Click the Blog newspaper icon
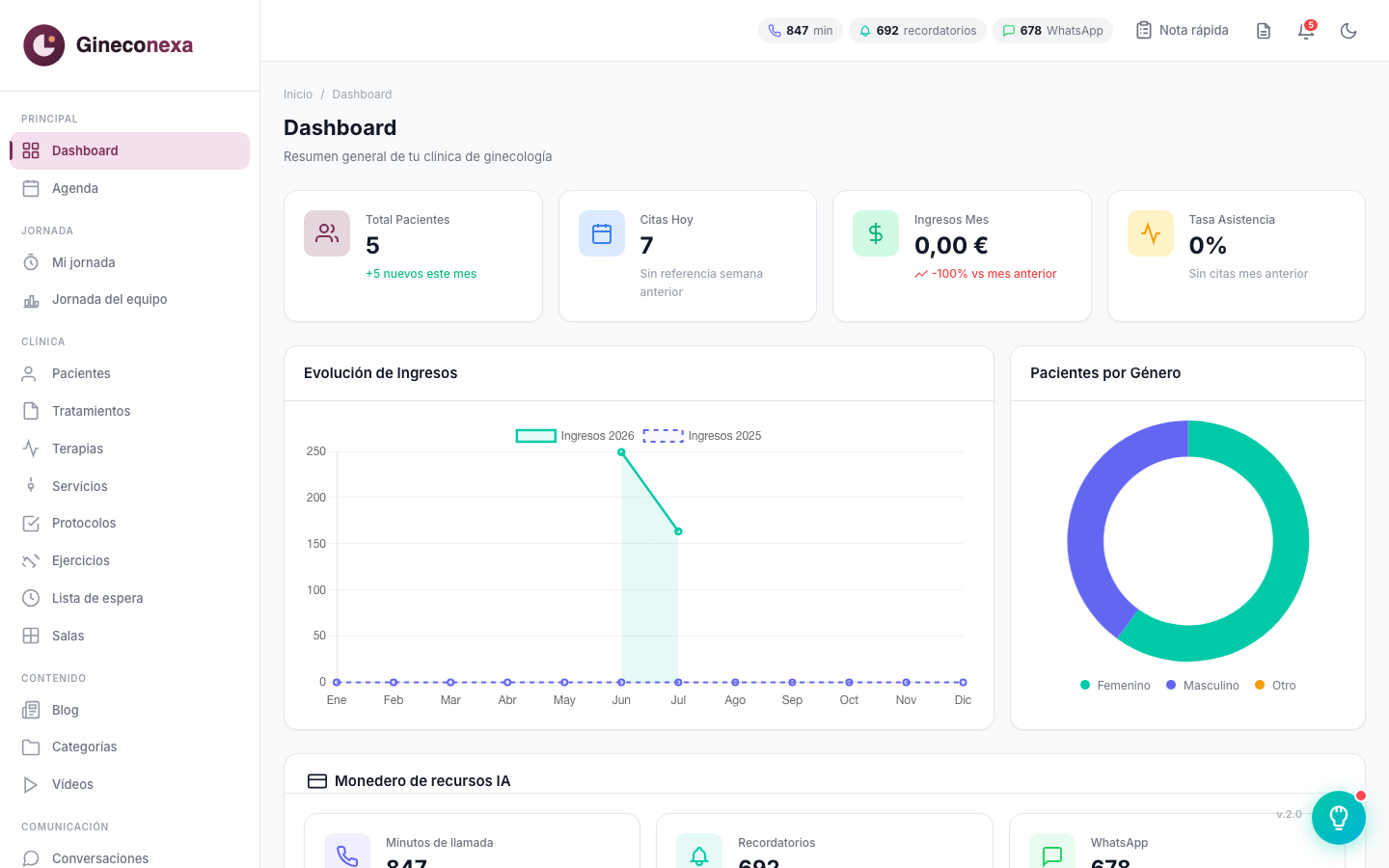 coord(31,710)
